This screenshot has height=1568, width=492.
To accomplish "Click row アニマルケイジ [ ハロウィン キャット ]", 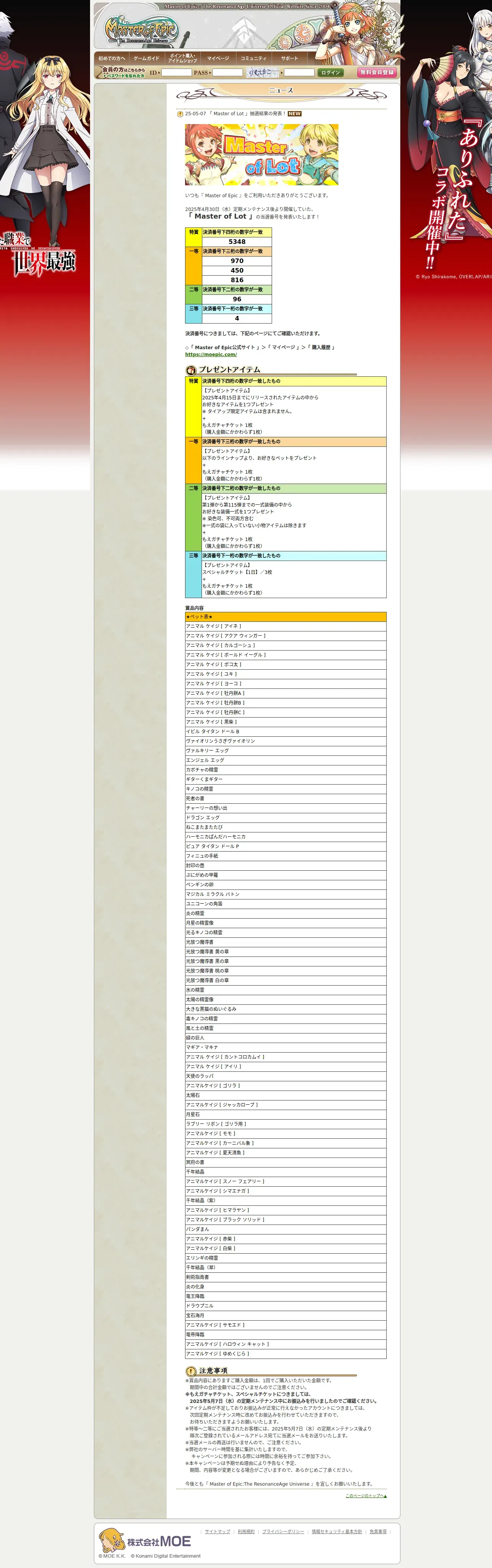I will [x=285, y=1344].
